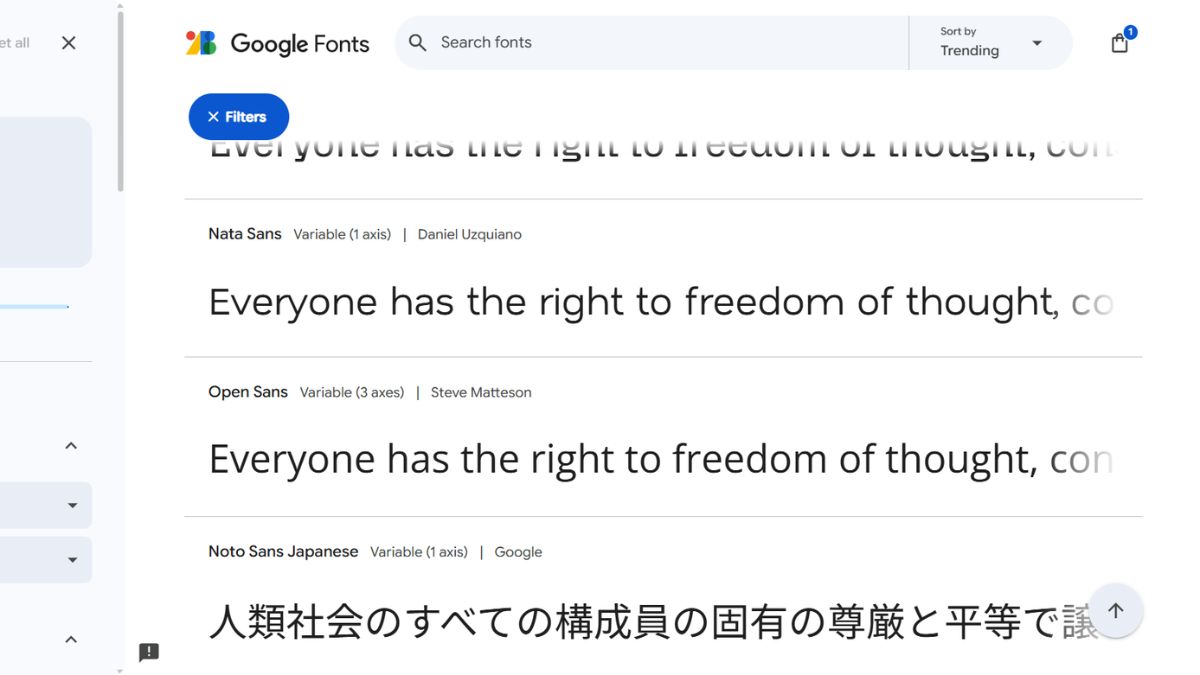Viewport: 1200px width, 675px height.
Task: View designer Steve Matteson
Action: tap(481, 393)
